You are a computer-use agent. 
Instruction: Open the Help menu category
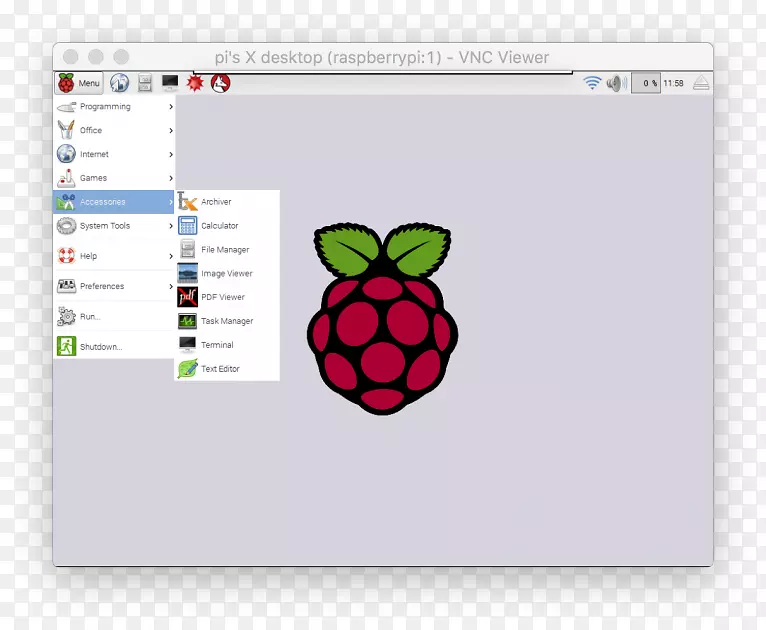pyautogui.click(x=114, y=256)
